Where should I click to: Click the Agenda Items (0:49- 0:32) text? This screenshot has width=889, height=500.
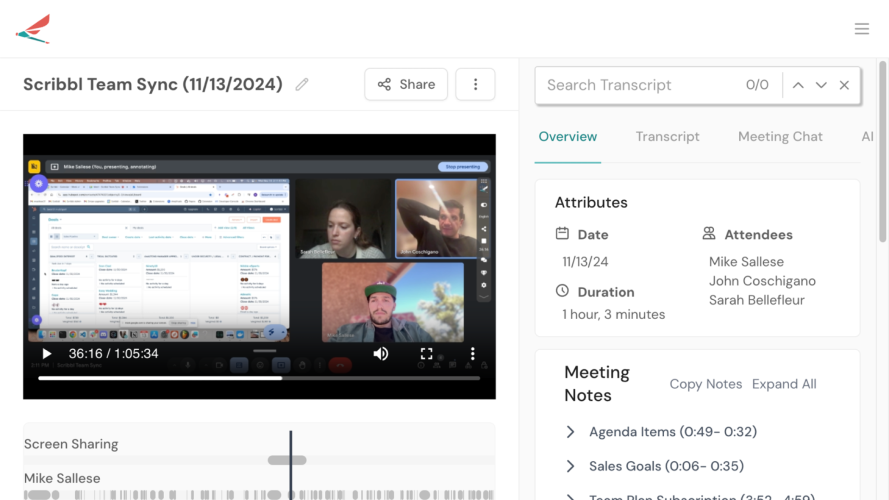[673, 432]
